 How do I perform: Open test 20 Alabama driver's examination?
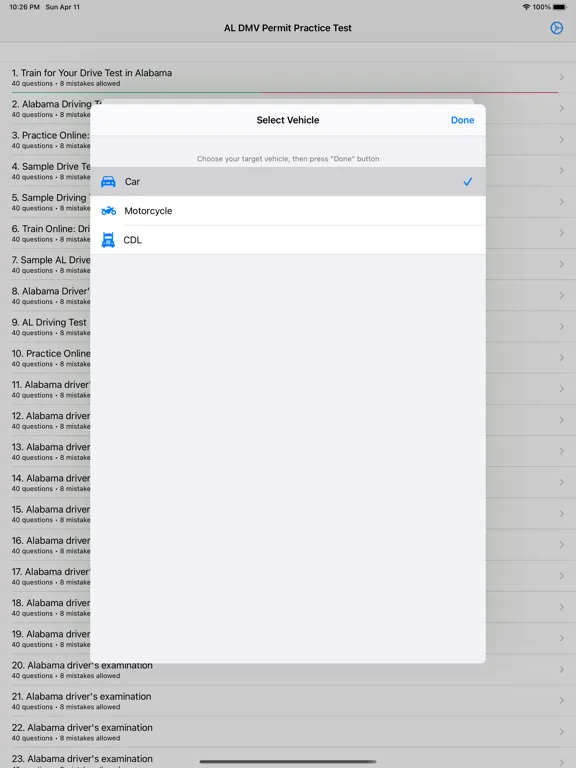(288, 670)
